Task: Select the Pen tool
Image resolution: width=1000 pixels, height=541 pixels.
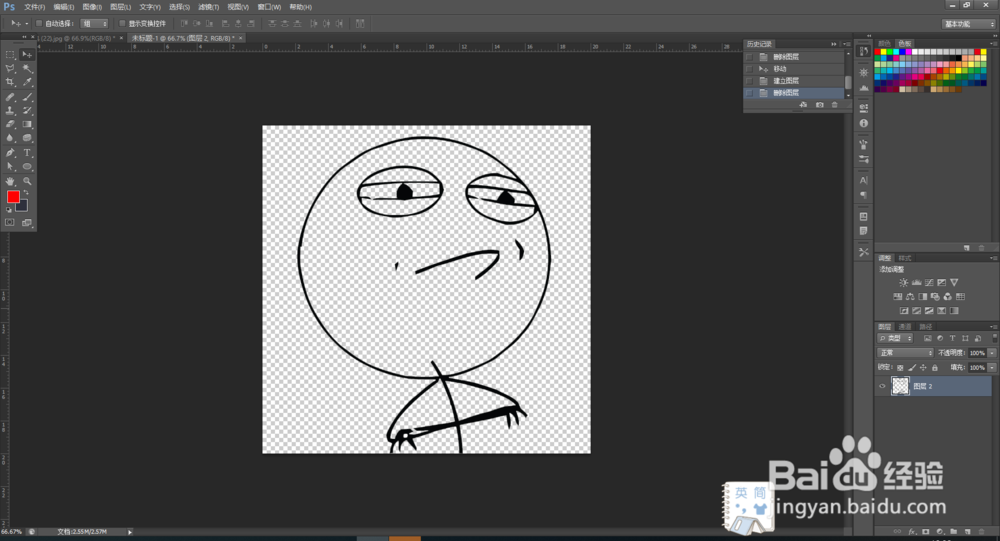Action: [x=10, y=153]
